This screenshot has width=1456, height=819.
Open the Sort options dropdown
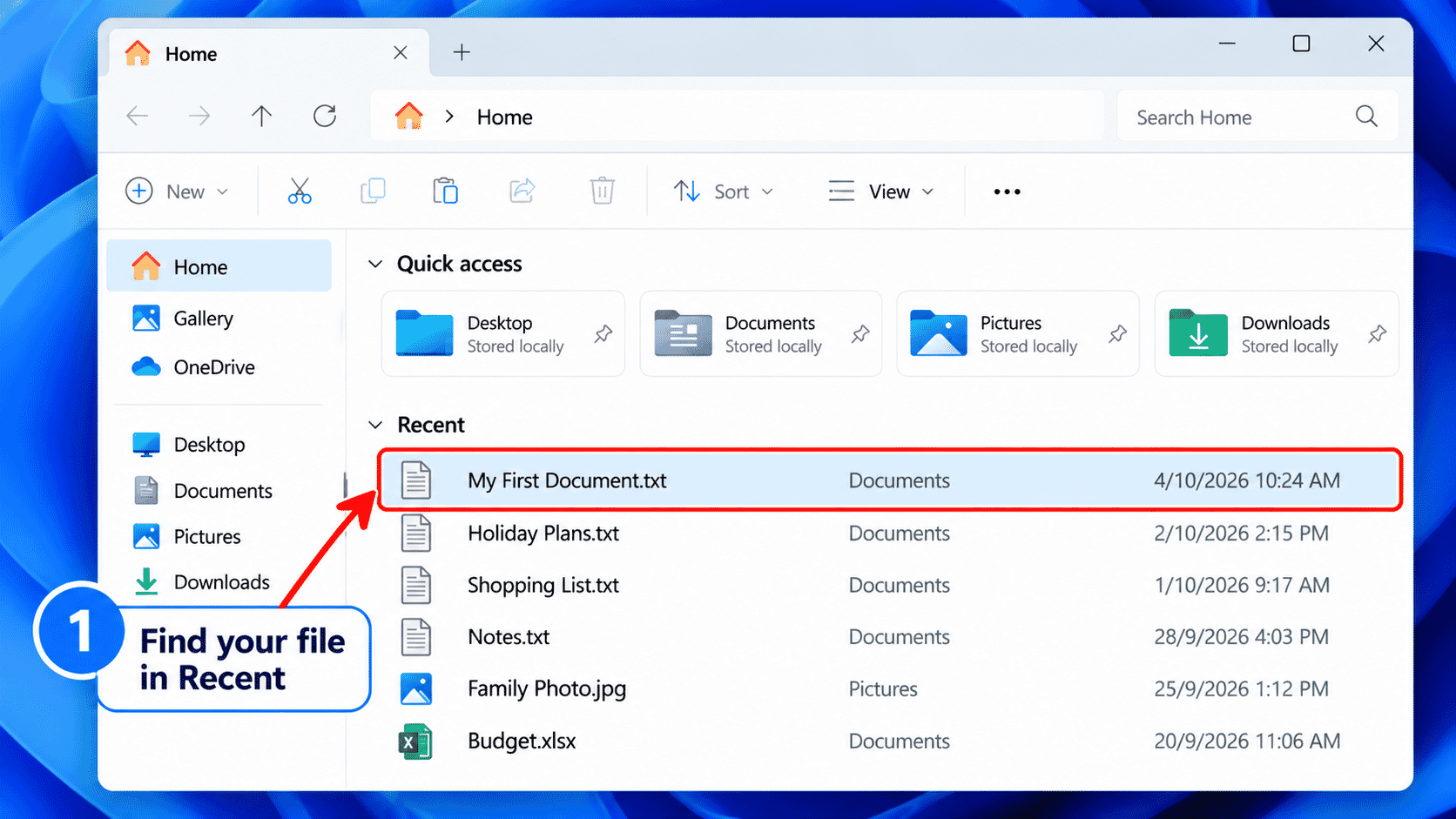pyautogui.click(x=724, y=191)
